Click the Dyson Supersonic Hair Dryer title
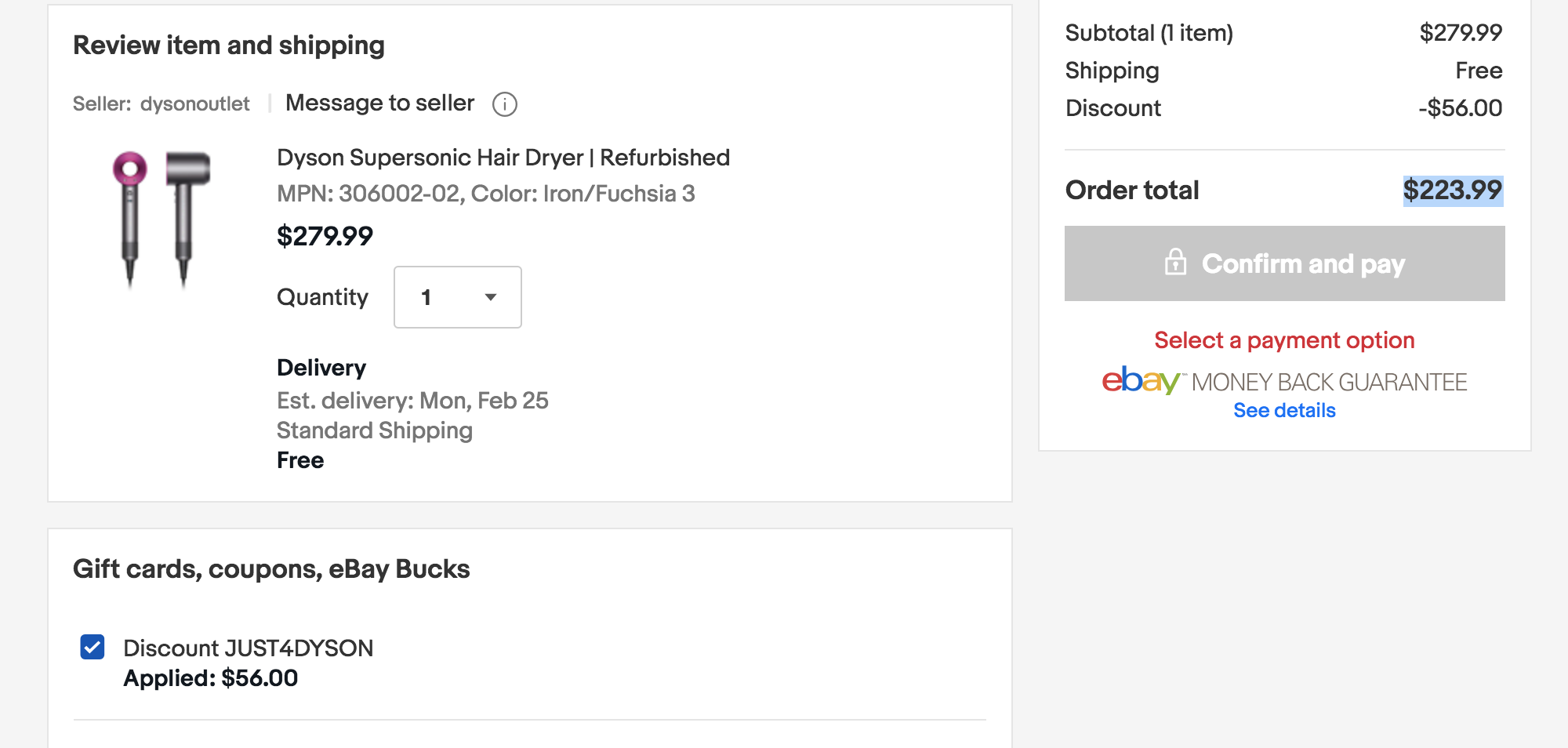This screenshot has height=748, width=1568. [503, 158]
